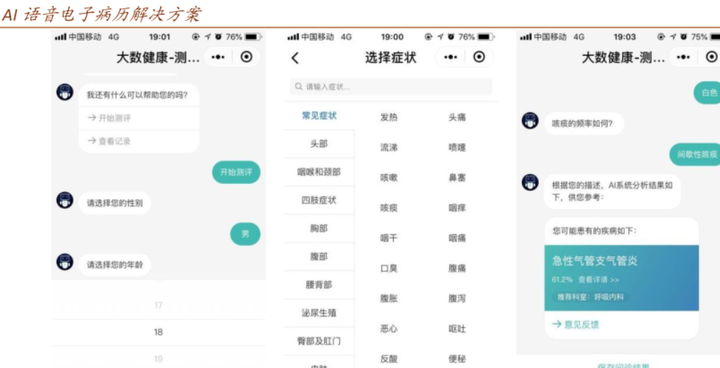Pick the 发热 symptom

point(389,118)
